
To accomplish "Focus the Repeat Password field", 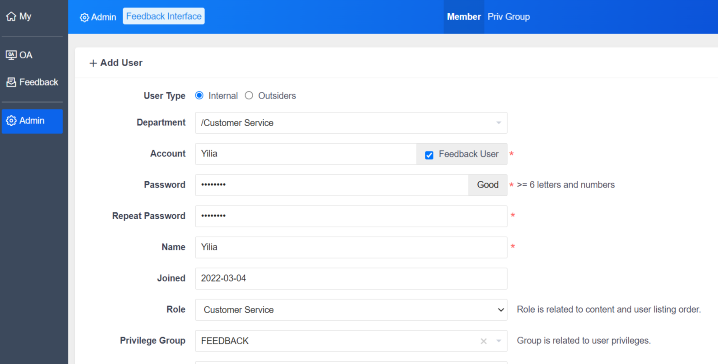I will click(x=351, y=216).
